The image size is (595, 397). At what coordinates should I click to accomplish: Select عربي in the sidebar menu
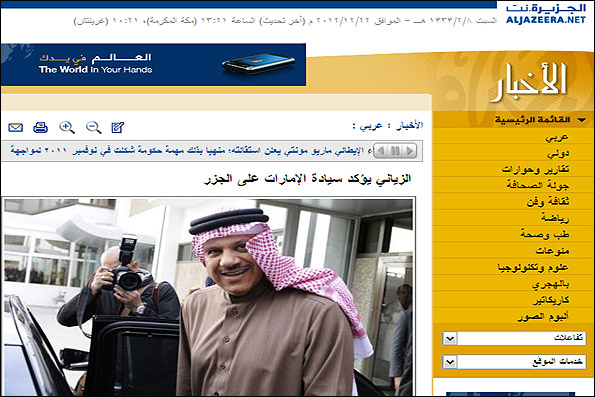(557, 137)
